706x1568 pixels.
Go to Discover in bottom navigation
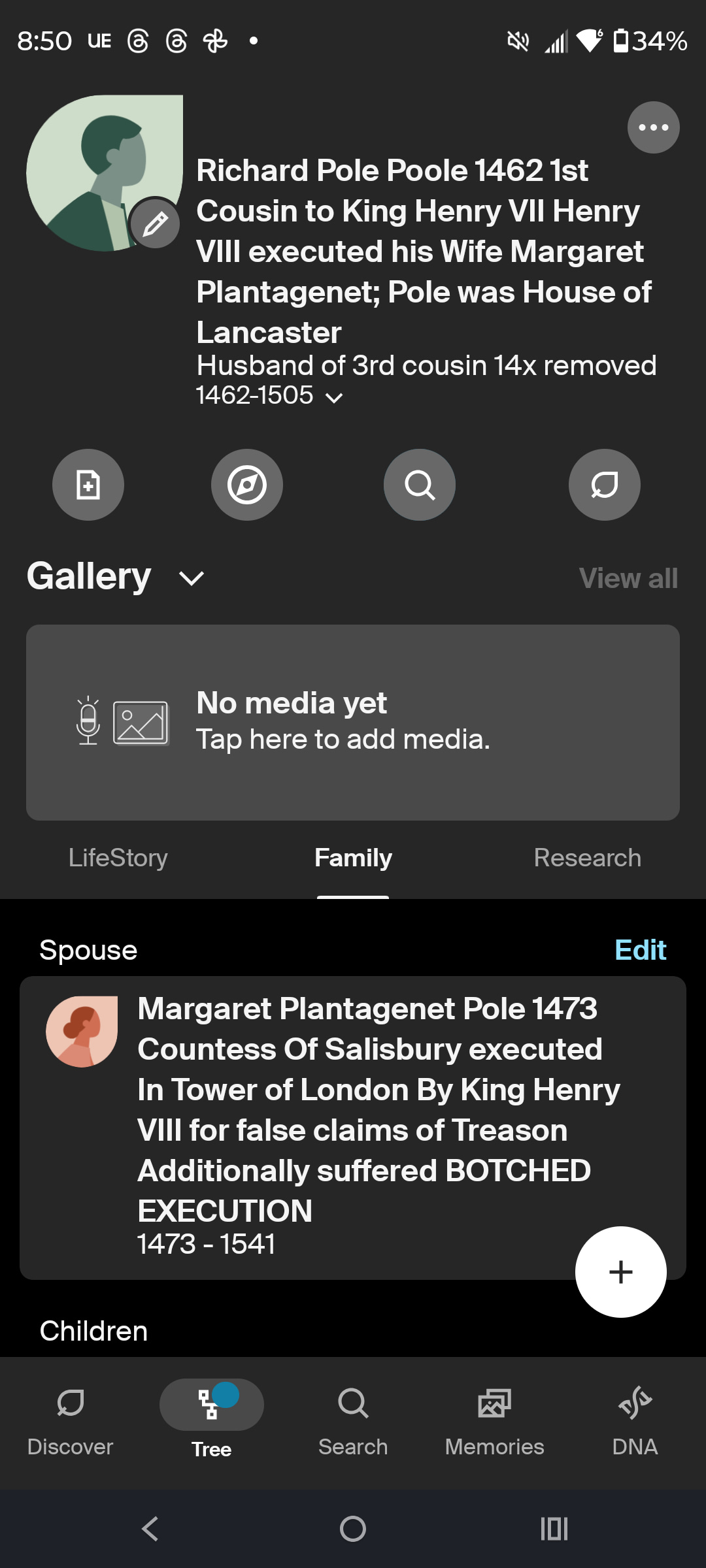coord(70,1419)
